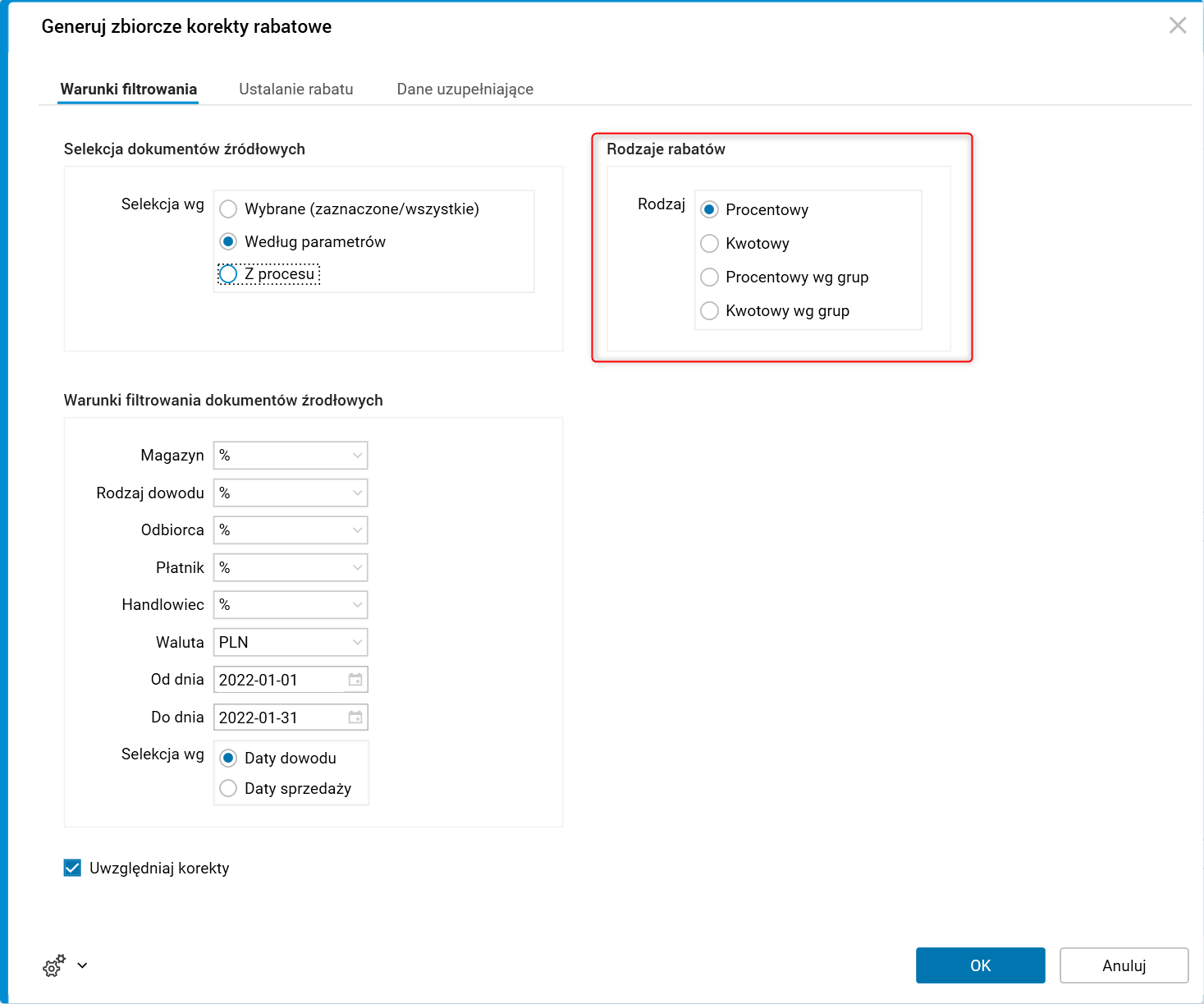The image size is (1204, 1004).
Task: Choose Procentowy wg grup radio option
Action: coord(710,277)
